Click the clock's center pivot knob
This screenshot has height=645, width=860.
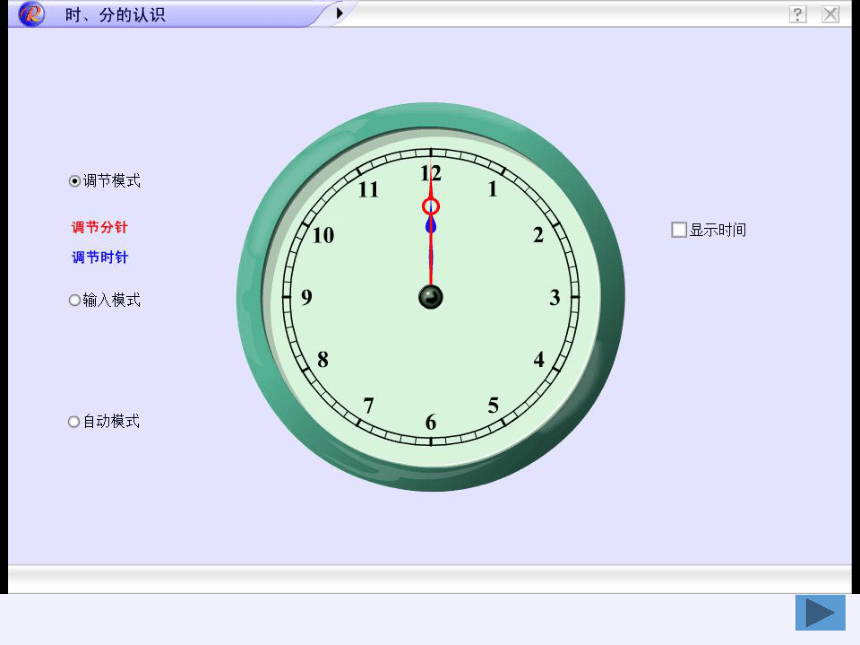coord(431,297)
